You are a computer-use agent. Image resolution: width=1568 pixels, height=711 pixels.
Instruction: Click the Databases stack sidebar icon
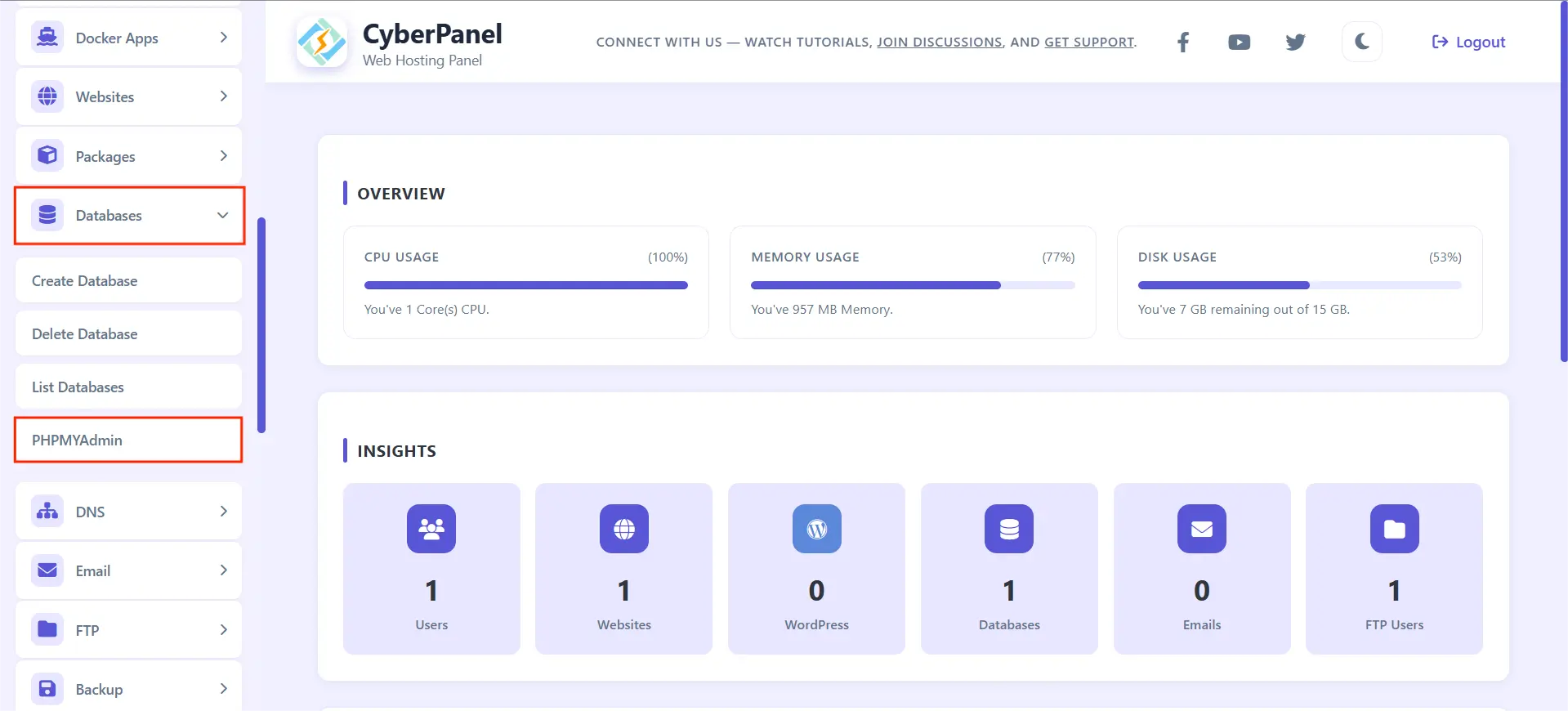tap(47, 215)
